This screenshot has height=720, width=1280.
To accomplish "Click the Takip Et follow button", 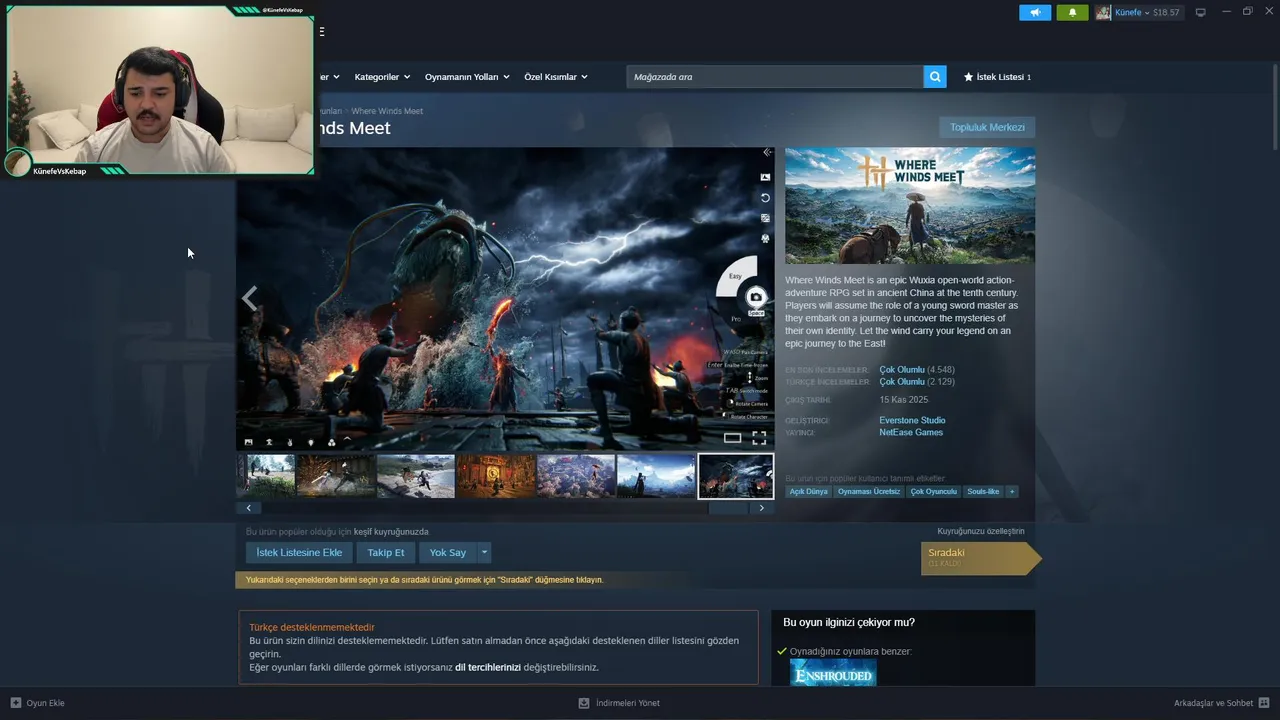I will [386, 552].
